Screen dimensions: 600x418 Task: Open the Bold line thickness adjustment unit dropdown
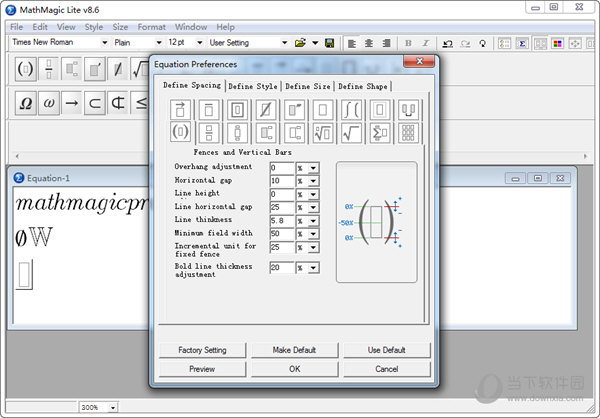[x=313, y=268]
